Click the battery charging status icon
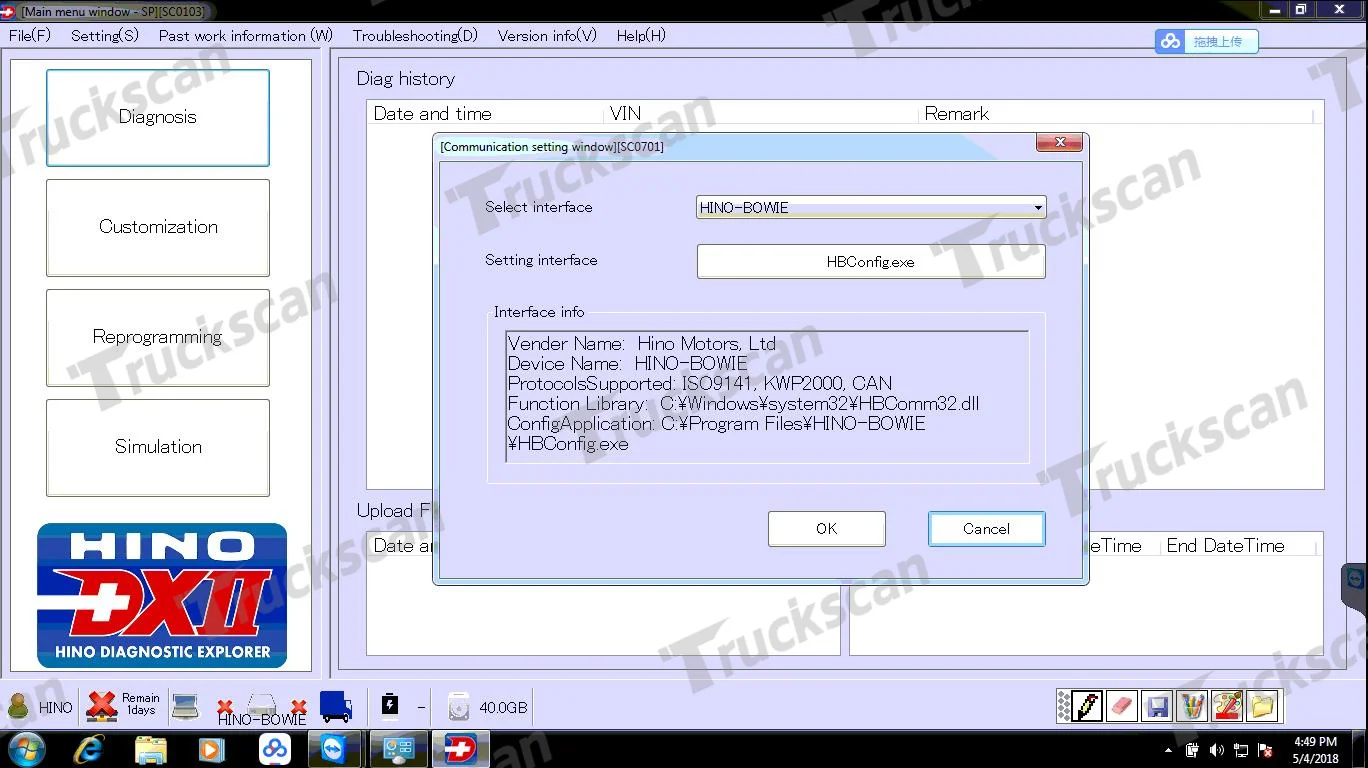 point(390,706)
